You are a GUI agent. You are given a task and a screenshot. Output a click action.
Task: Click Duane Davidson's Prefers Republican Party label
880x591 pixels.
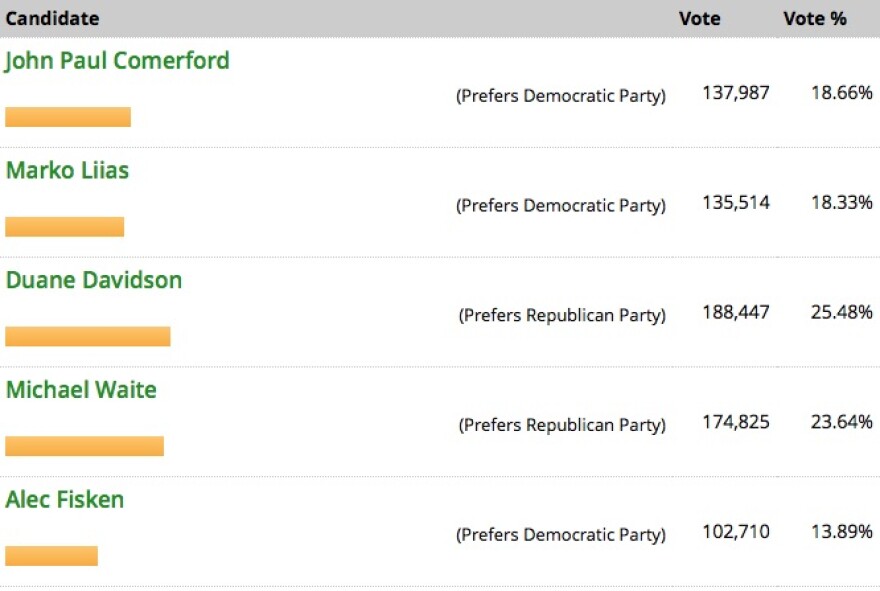pyautogui.click(x=562, y=315)
